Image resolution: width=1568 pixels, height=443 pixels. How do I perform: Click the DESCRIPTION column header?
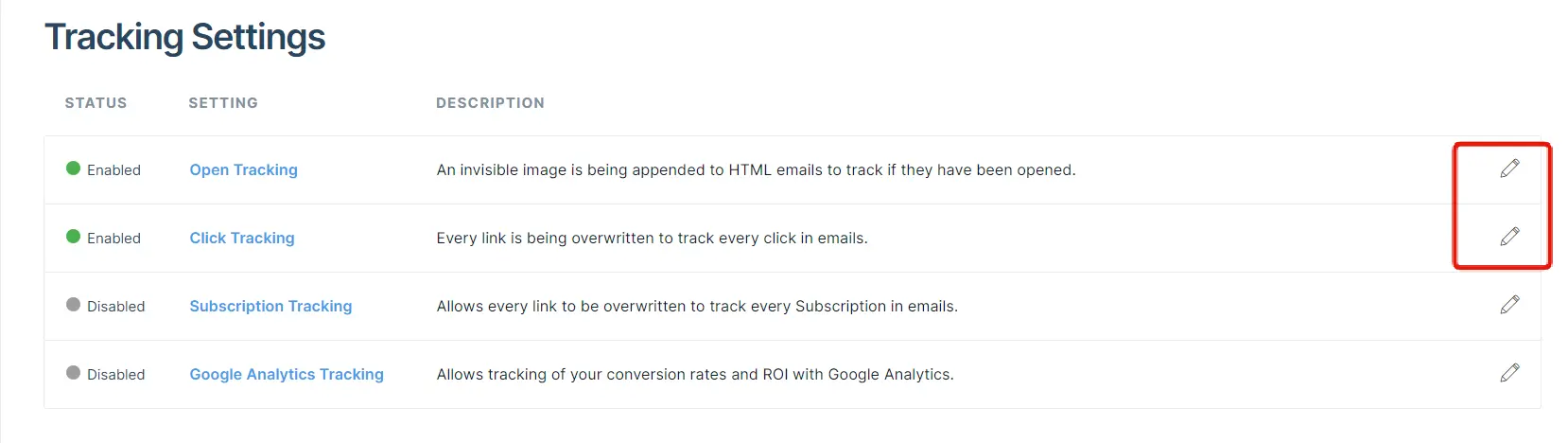point(490,103)
